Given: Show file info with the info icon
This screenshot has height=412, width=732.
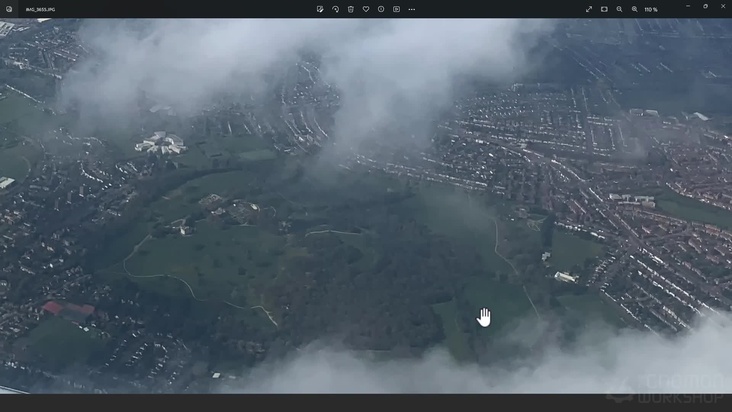Looking at the screenshot, I should pyautogui.click(x=381, y=9).
